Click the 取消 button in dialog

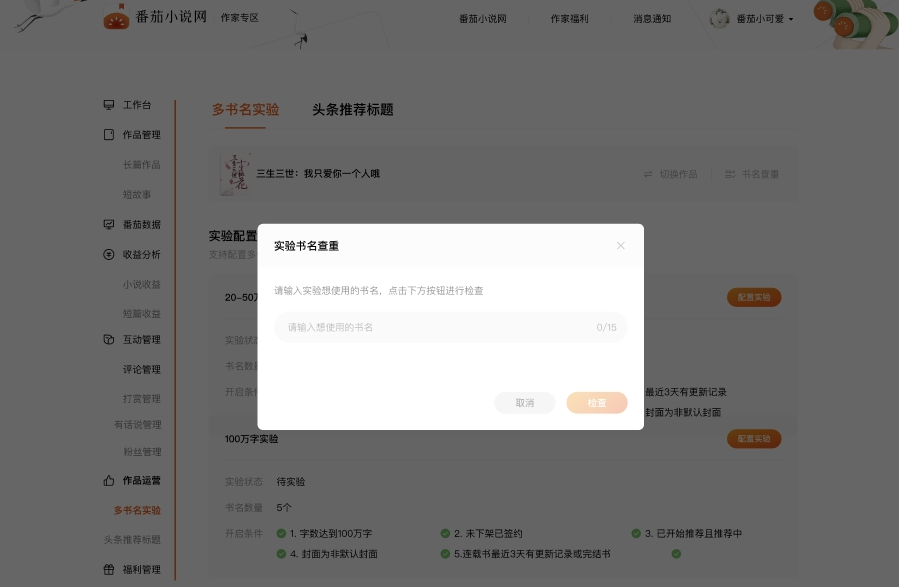point(525,403)
